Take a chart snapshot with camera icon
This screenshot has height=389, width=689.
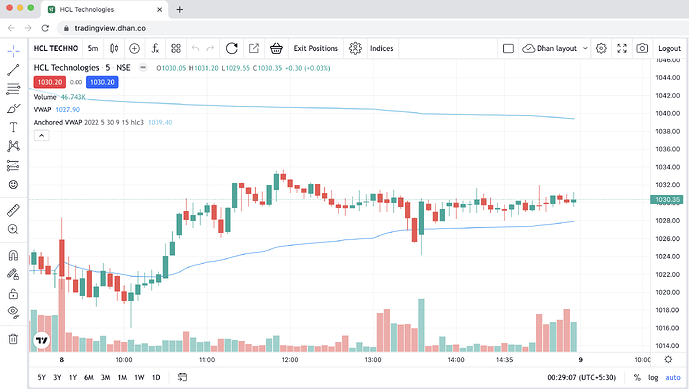642,48
